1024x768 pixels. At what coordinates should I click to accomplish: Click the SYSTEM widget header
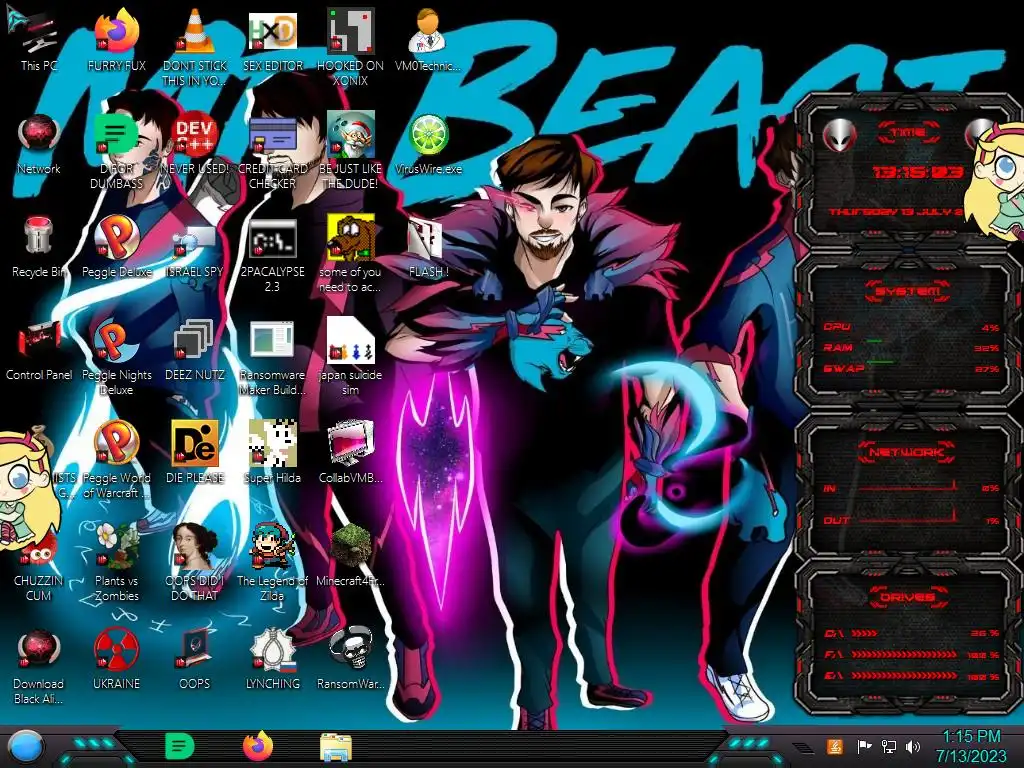[x=908, y=291]
